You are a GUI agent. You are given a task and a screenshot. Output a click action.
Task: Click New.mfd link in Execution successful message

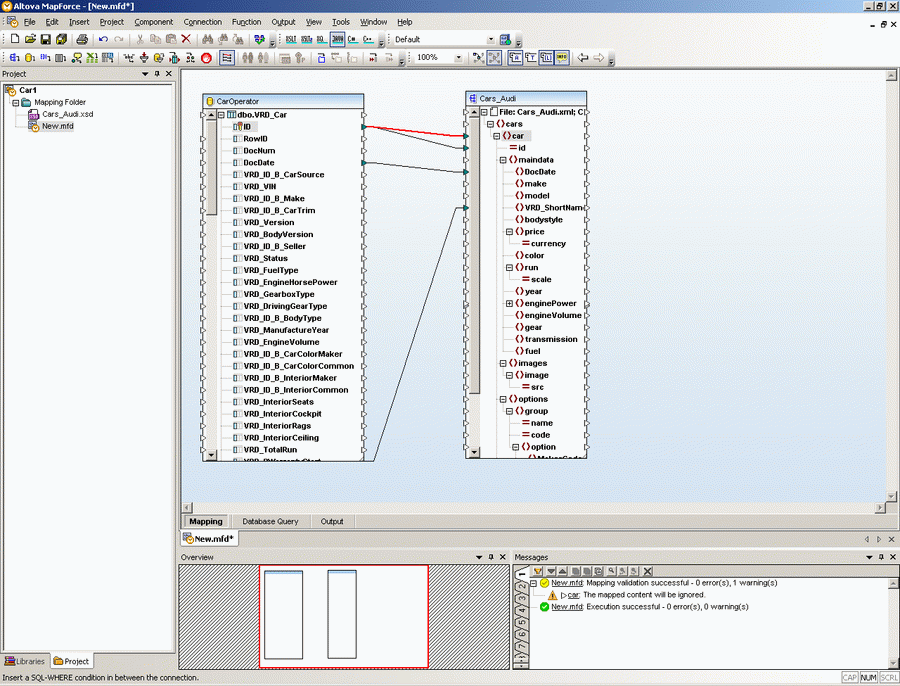point(567,607)
